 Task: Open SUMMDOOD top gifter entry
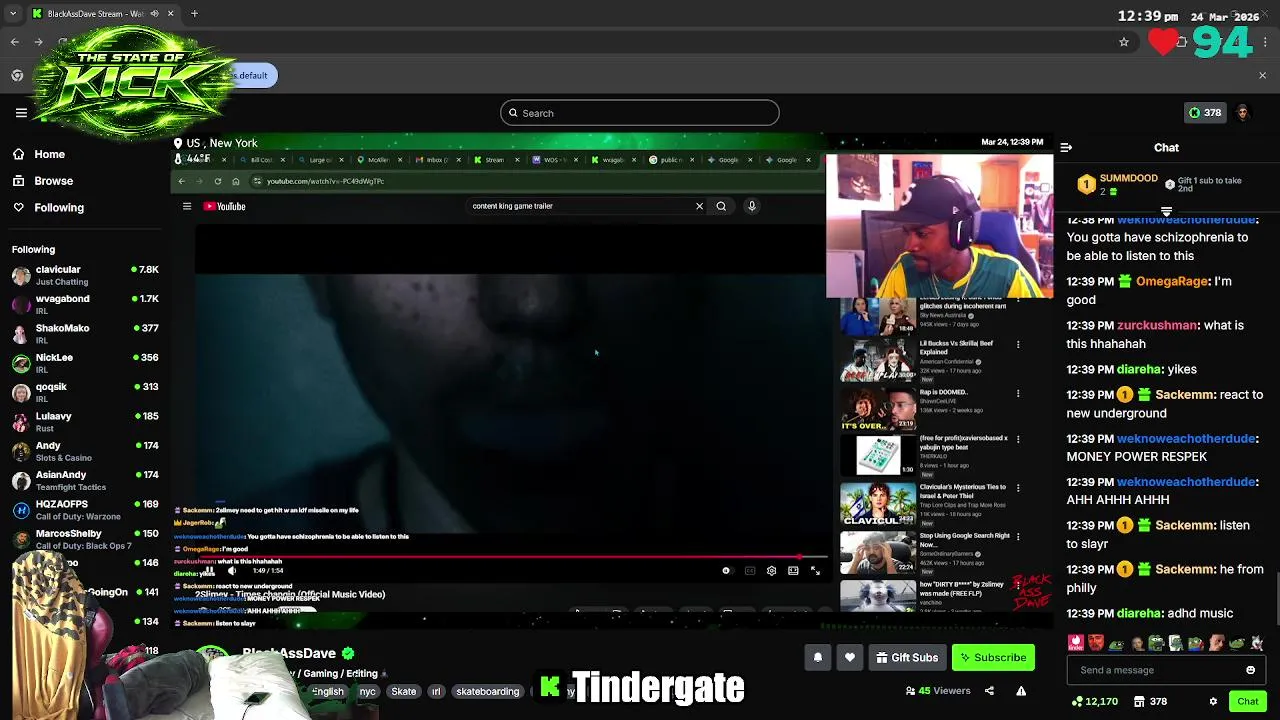[1118, 184]
